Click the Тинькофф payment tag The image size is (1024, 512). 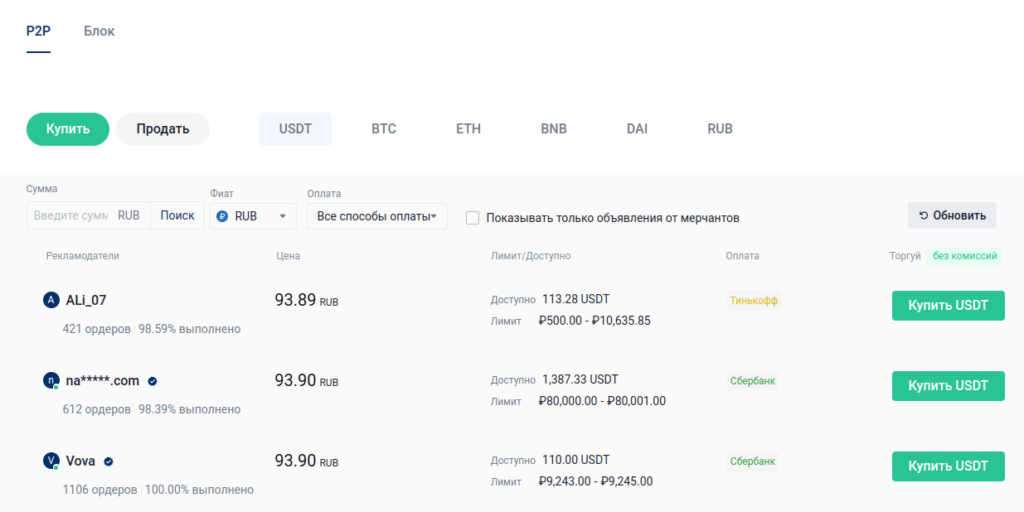click(x=754, y=300)
